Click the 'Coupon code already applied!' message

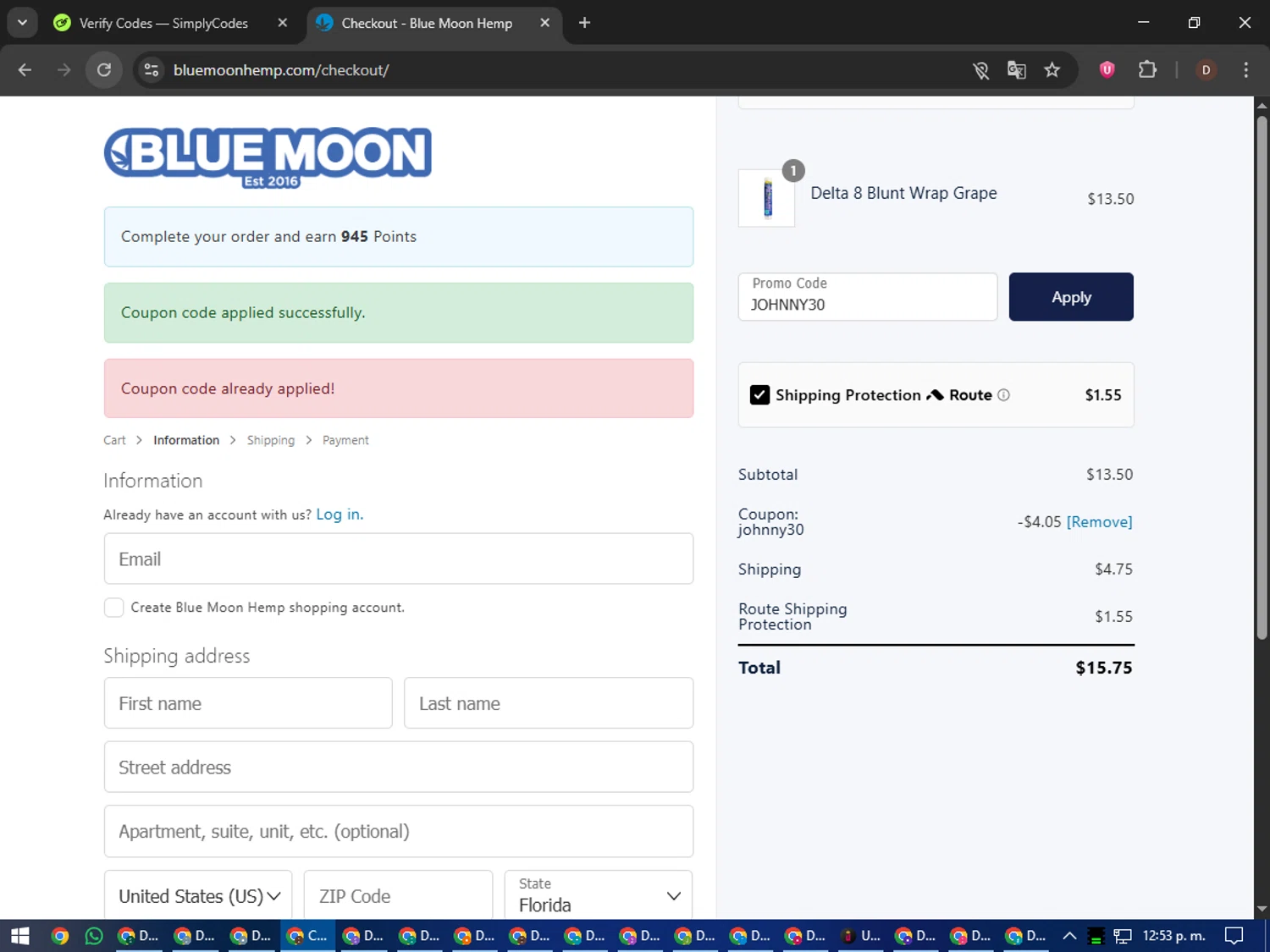pyautogui.click(x=399, y=388)
